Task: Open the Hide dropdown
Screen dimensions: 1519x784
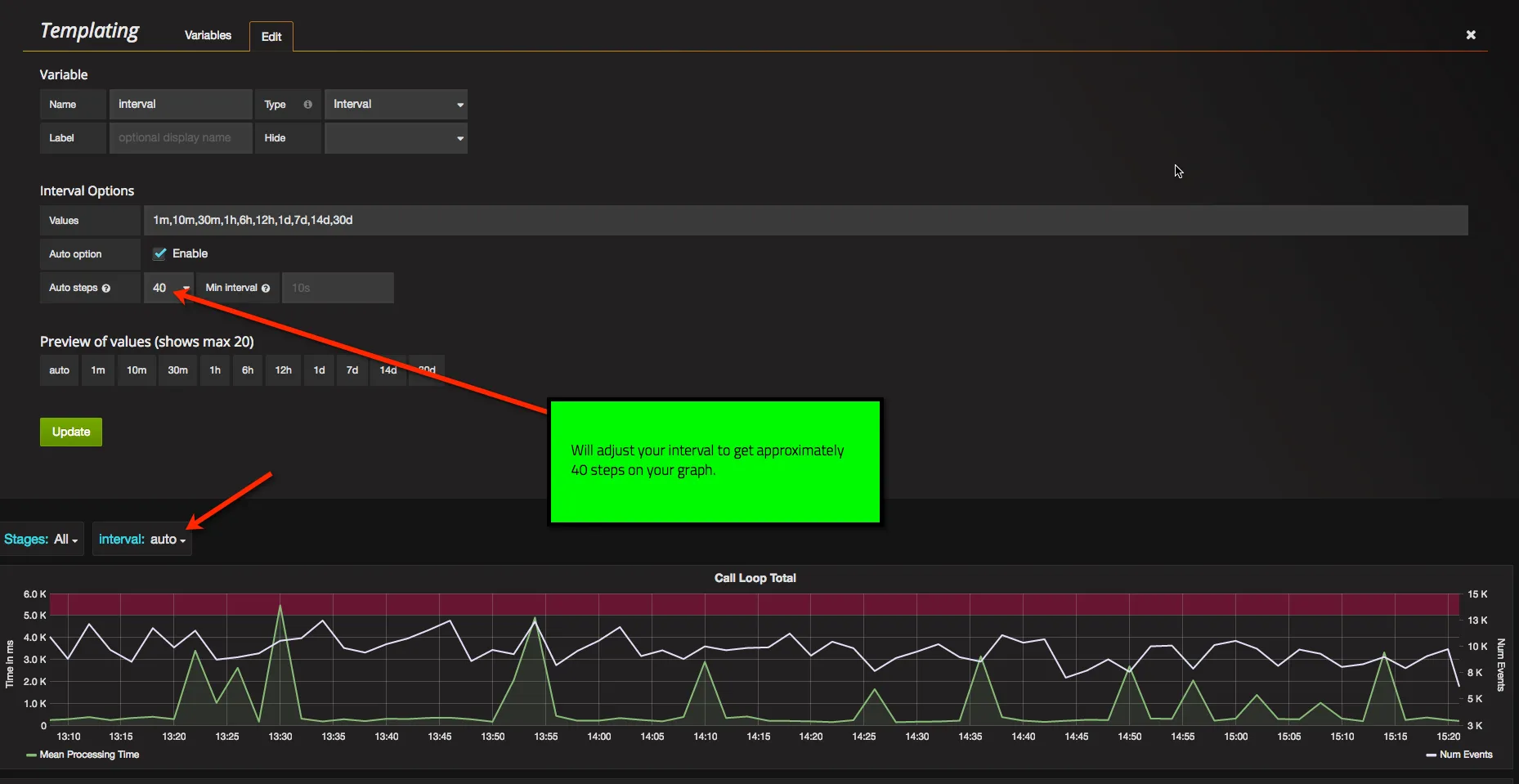Action: 396,138
